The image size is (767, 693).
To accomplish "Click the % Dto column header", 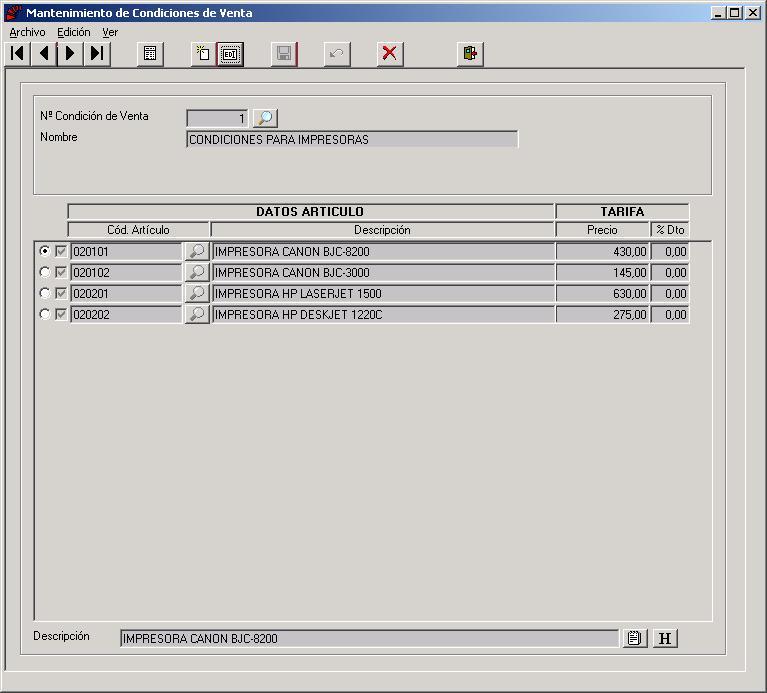I will click(670, 230).
